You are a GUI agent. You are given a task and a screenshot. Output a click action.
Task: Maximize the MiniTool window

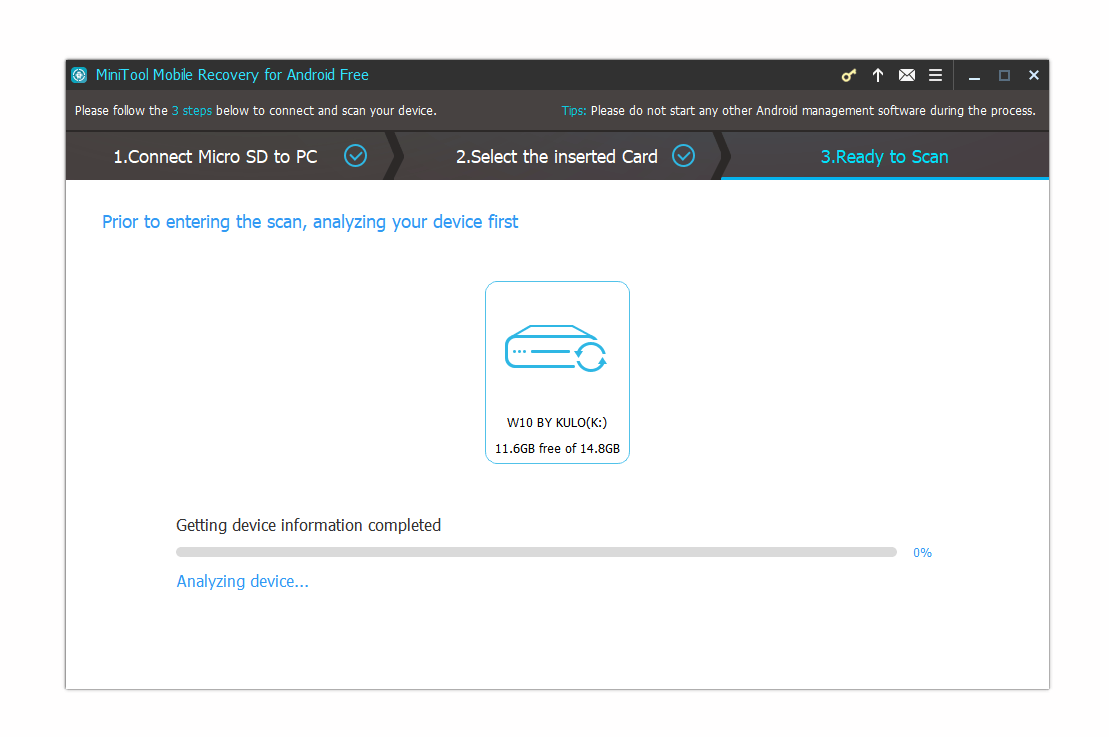click(1004, 76)
